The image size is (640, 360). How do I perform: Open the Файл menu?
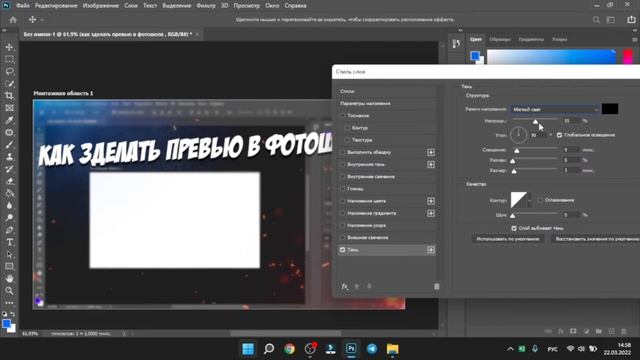23,6
